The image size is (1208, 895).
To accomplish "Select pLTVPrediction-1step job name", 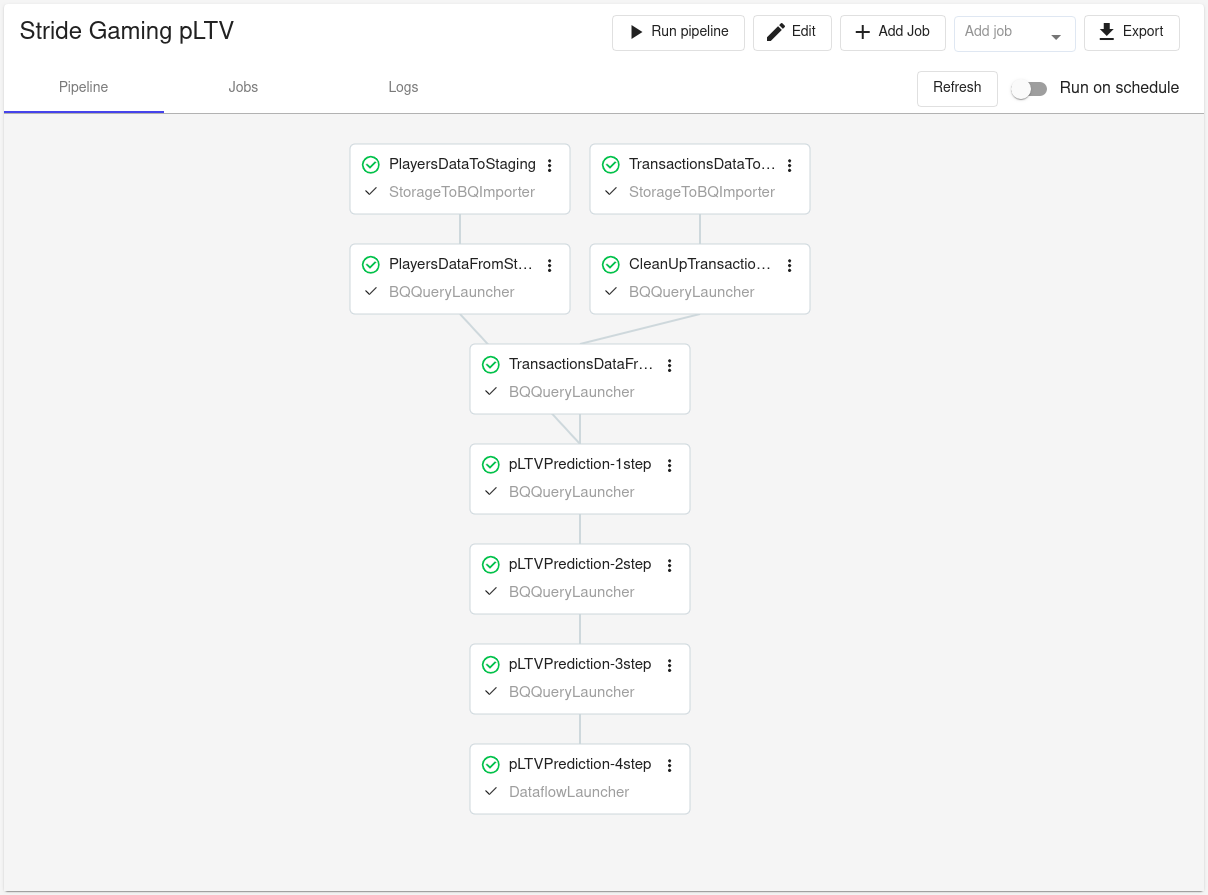I will (580, 464).
